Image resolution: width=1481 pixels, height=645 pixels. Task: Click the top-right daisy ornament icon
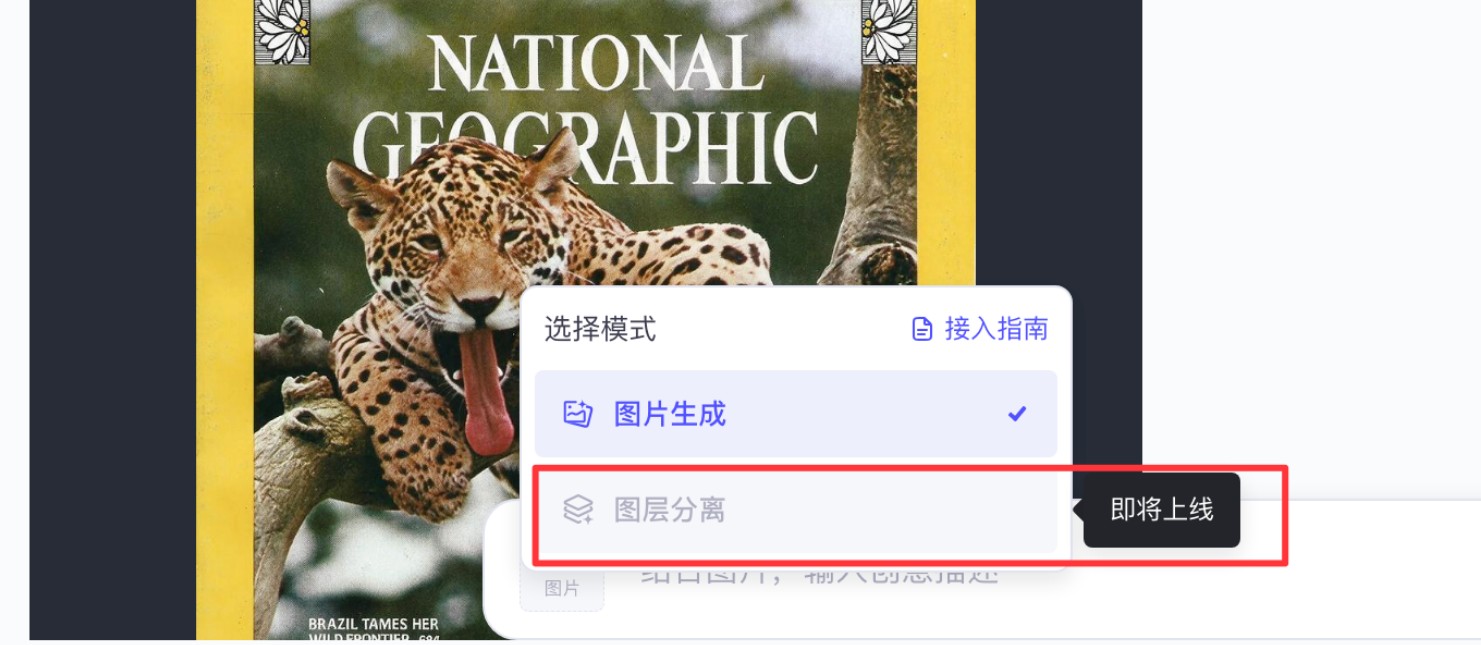[889, 31]
